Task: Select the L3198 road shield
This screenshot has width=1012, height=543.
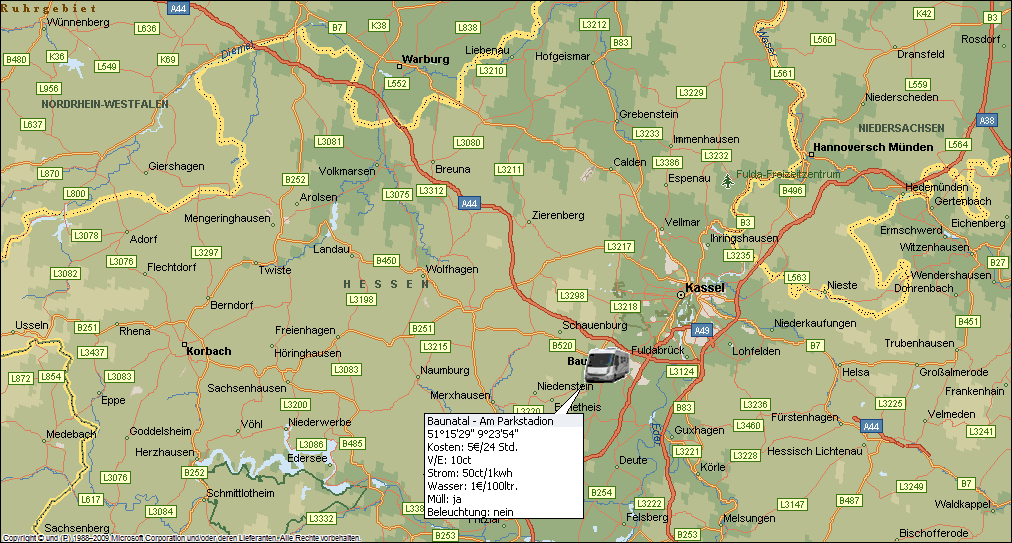Action: 361,300
